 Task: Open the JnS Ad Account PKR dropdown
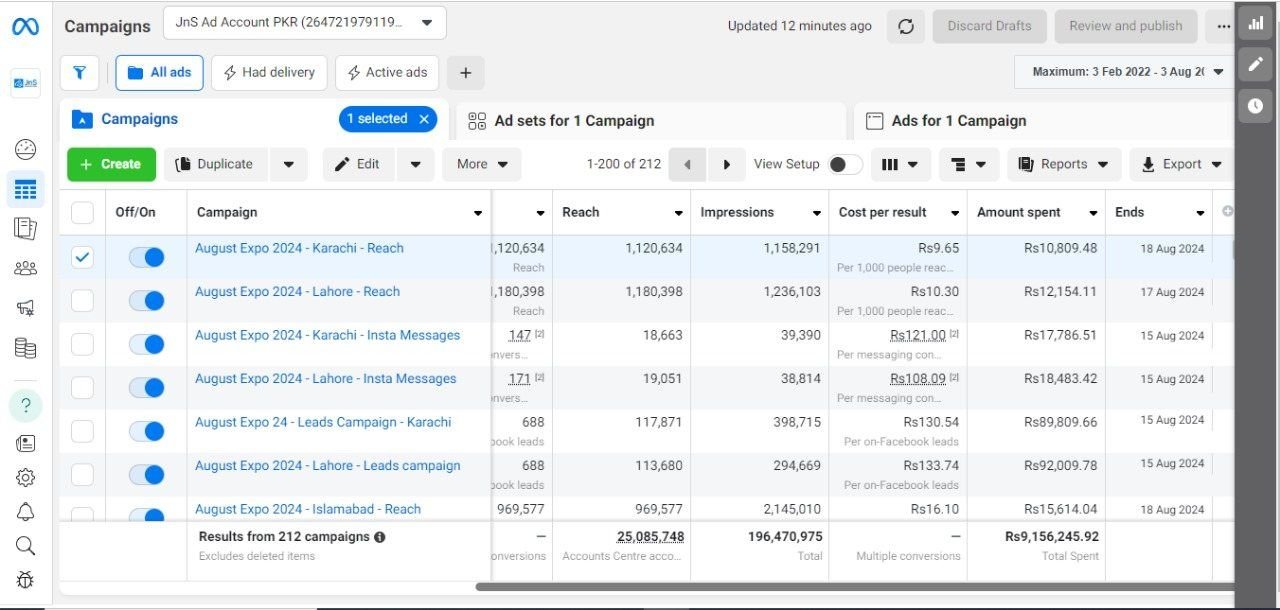coord(305,23)
